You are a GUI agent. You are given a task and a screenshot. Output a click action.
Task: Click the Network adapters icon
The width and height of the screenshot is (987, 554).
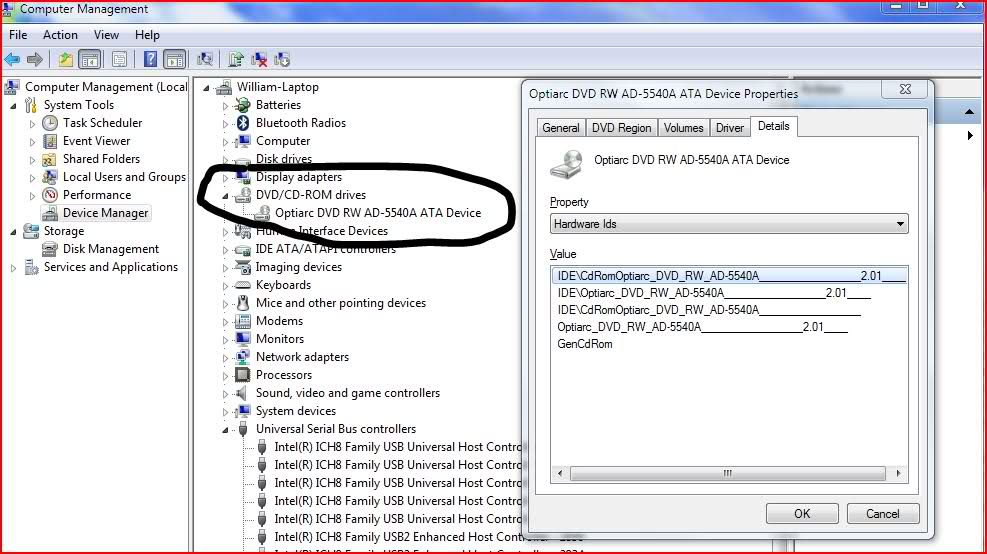(x=243, y=357)
